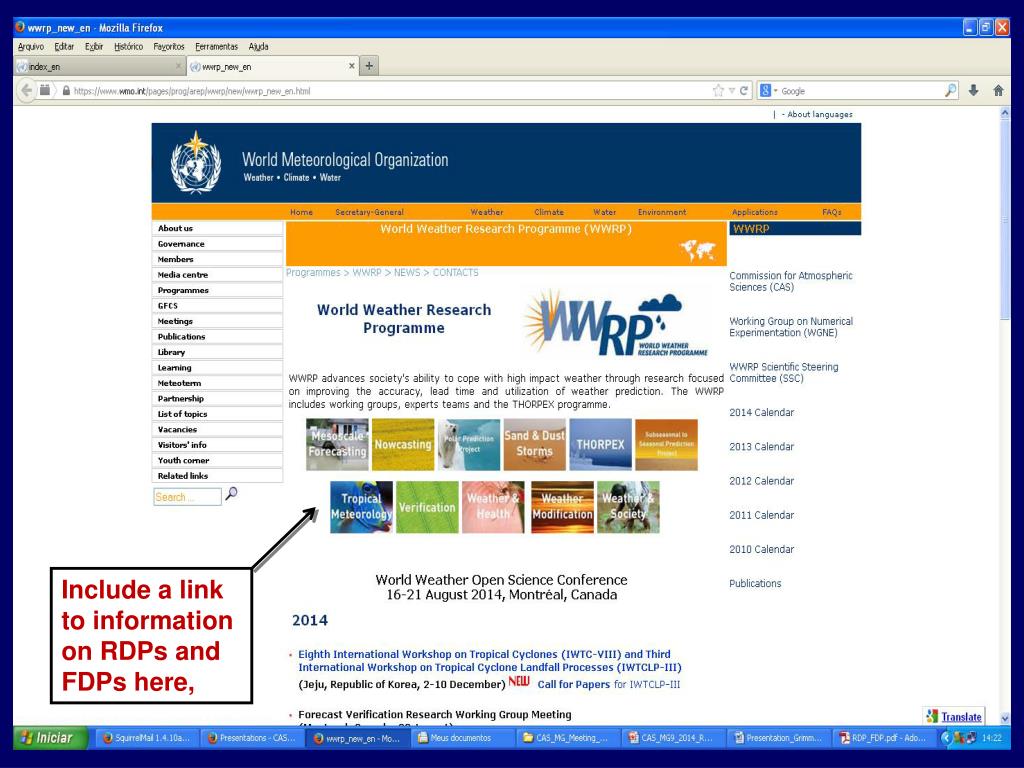Open the Tropical Meteorology tile

pyautogui.click(x=361, y=507)
